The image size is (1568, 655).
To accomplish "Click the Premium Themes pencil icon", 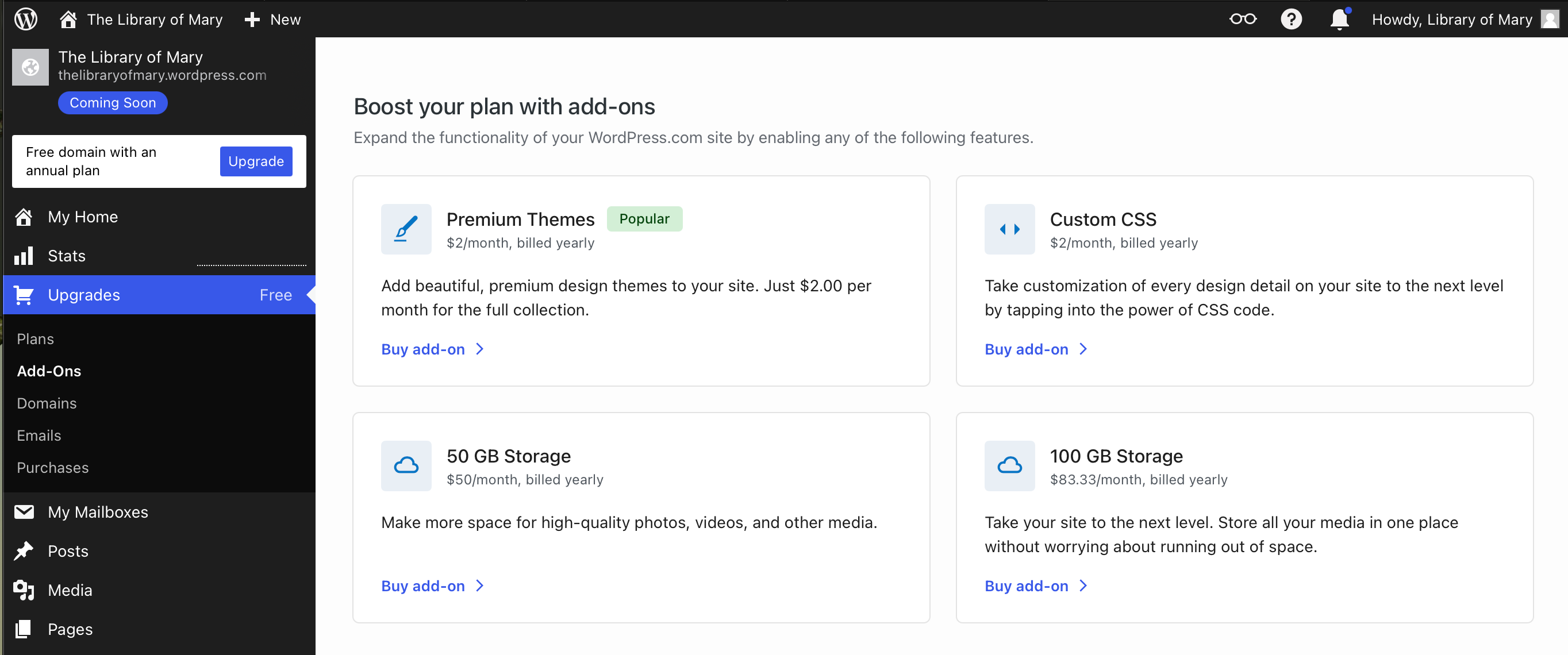I will tap(406, 229).
